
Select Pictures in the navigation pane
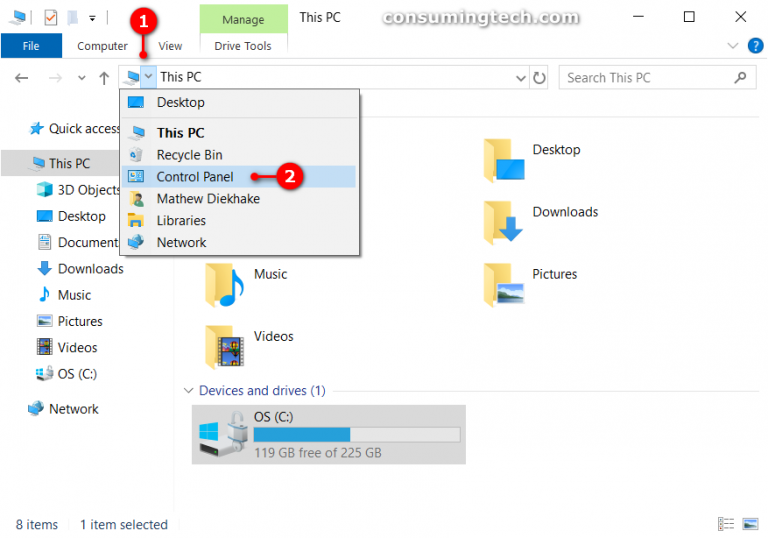(x=70, y=321)
